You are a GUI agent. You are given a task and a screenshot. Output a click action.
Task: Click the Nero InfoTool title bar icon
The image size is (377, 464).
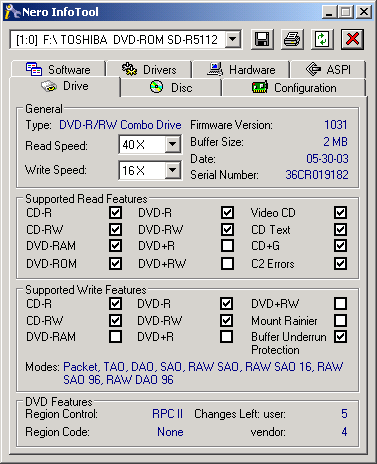click(12, 12)
